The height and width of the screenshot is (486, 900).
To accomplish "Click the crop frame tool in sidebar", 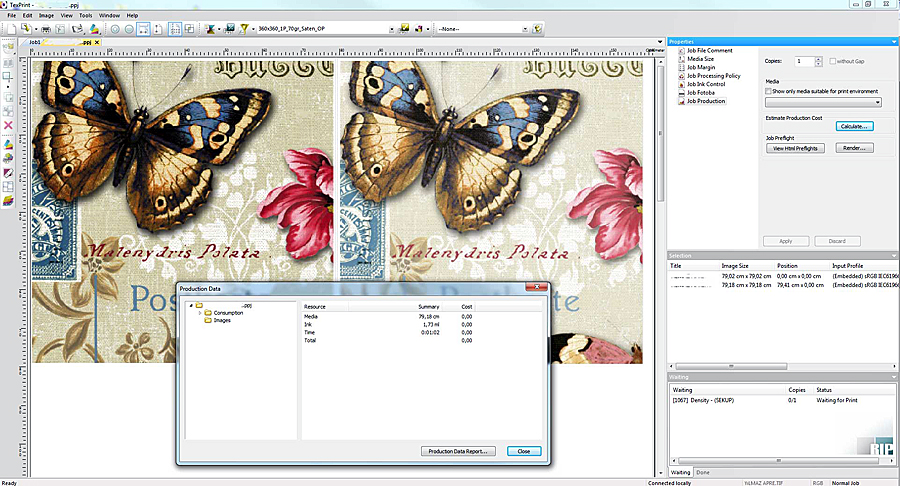I will tap(8, 76).
